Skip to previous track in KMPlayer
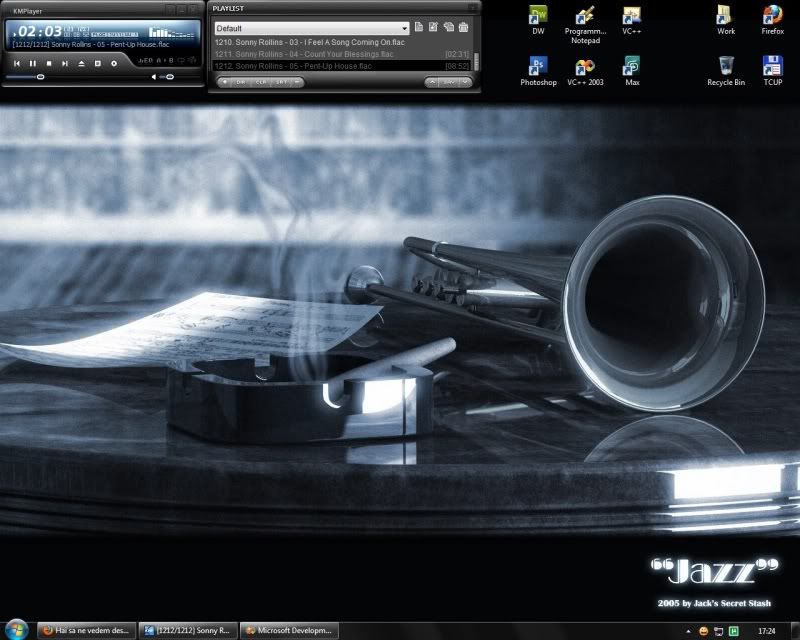This screenshot has width=800, height=640. [x=17, y=63]
